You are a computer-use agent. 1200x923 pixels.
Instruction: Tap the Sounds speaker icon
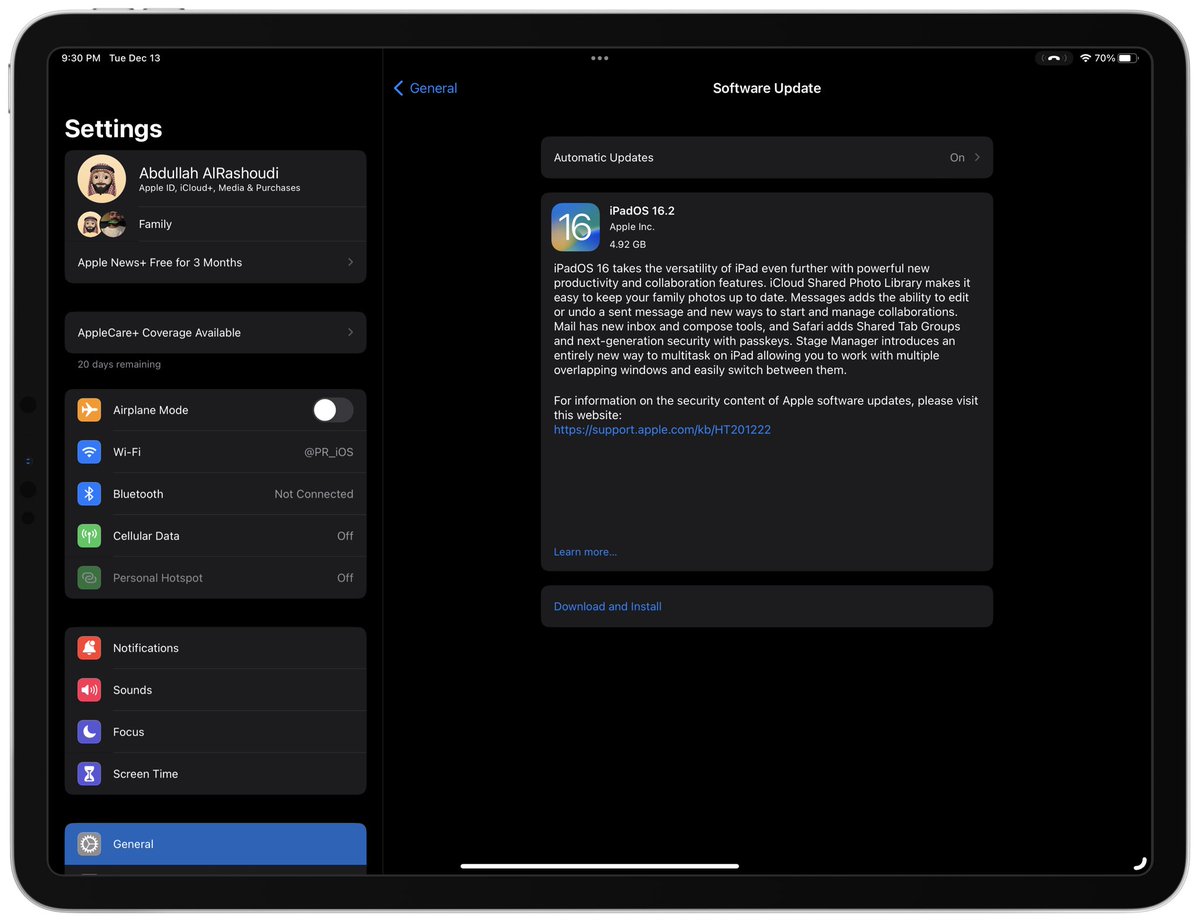coord(89,690)
